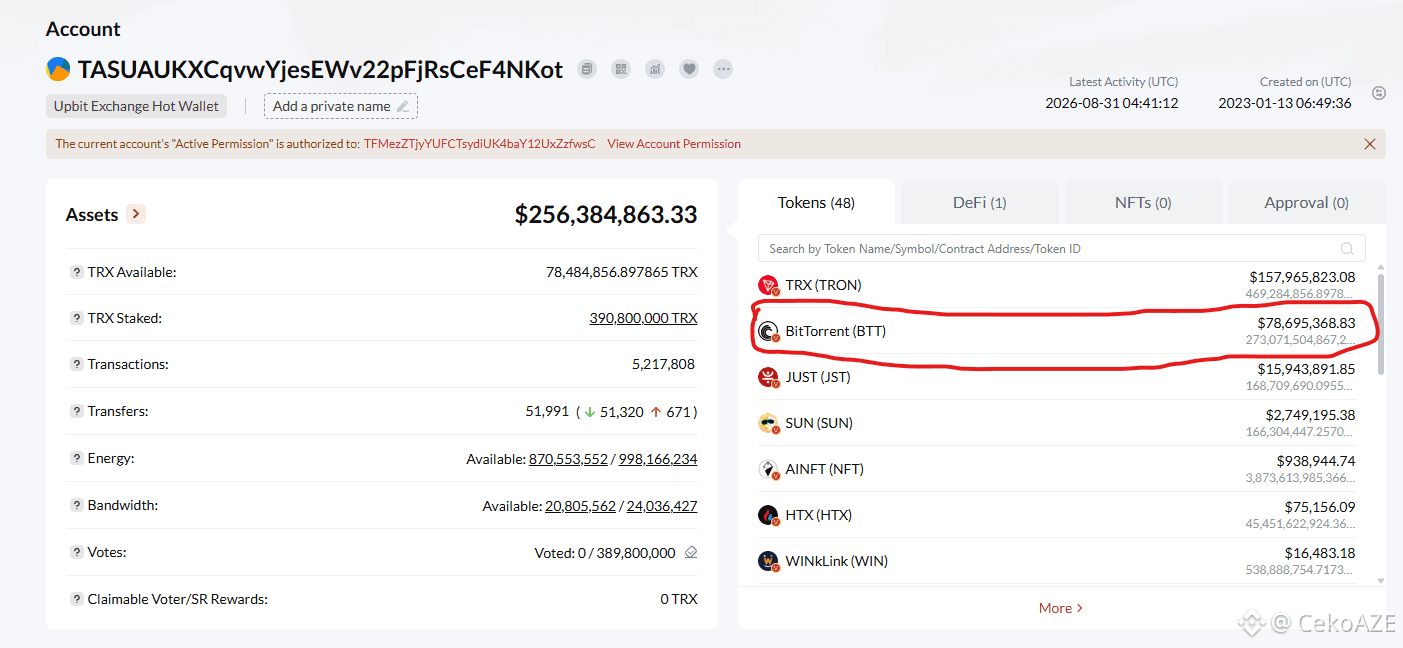Click the SUN (SUN) token name
This screenshot has height=648, width=1403.
click(x=819, y=423)
